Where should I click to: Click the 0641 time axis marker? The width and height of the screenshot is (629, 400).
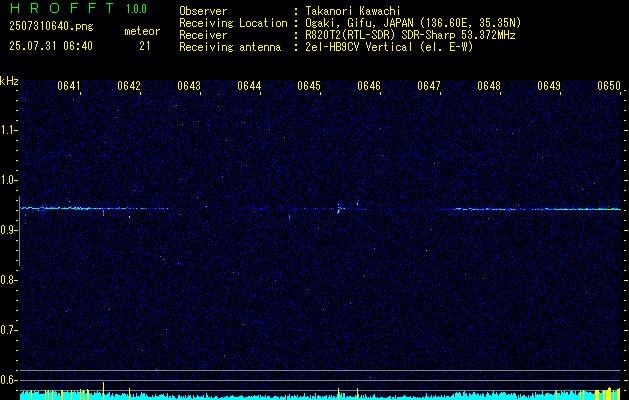coord(69,86)
